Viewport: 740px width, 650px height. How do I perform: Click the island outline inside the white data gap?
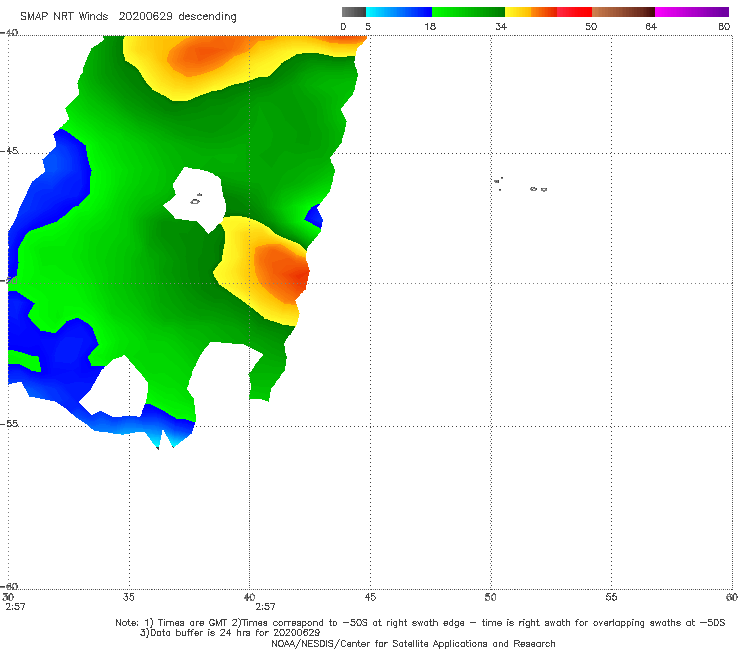(x=195, y=200)
